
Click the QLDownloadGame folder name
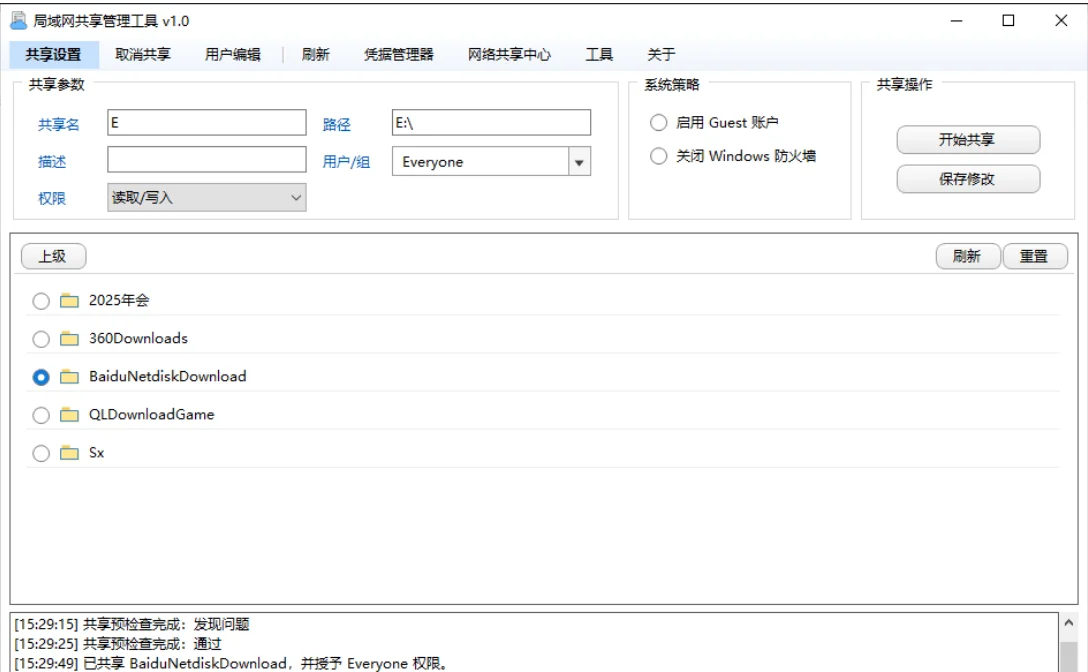[x=151, y=415]
